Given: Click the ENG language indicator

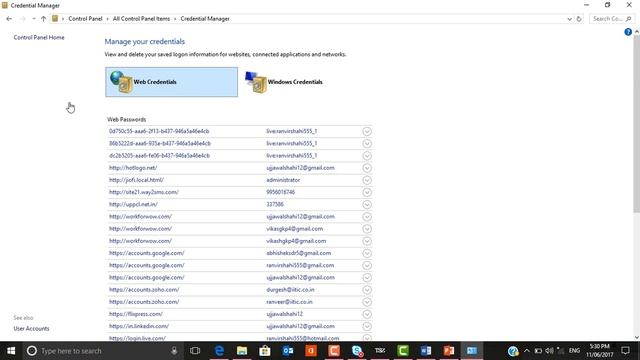Looking at the screenshot, I should [x=574, y=351].
